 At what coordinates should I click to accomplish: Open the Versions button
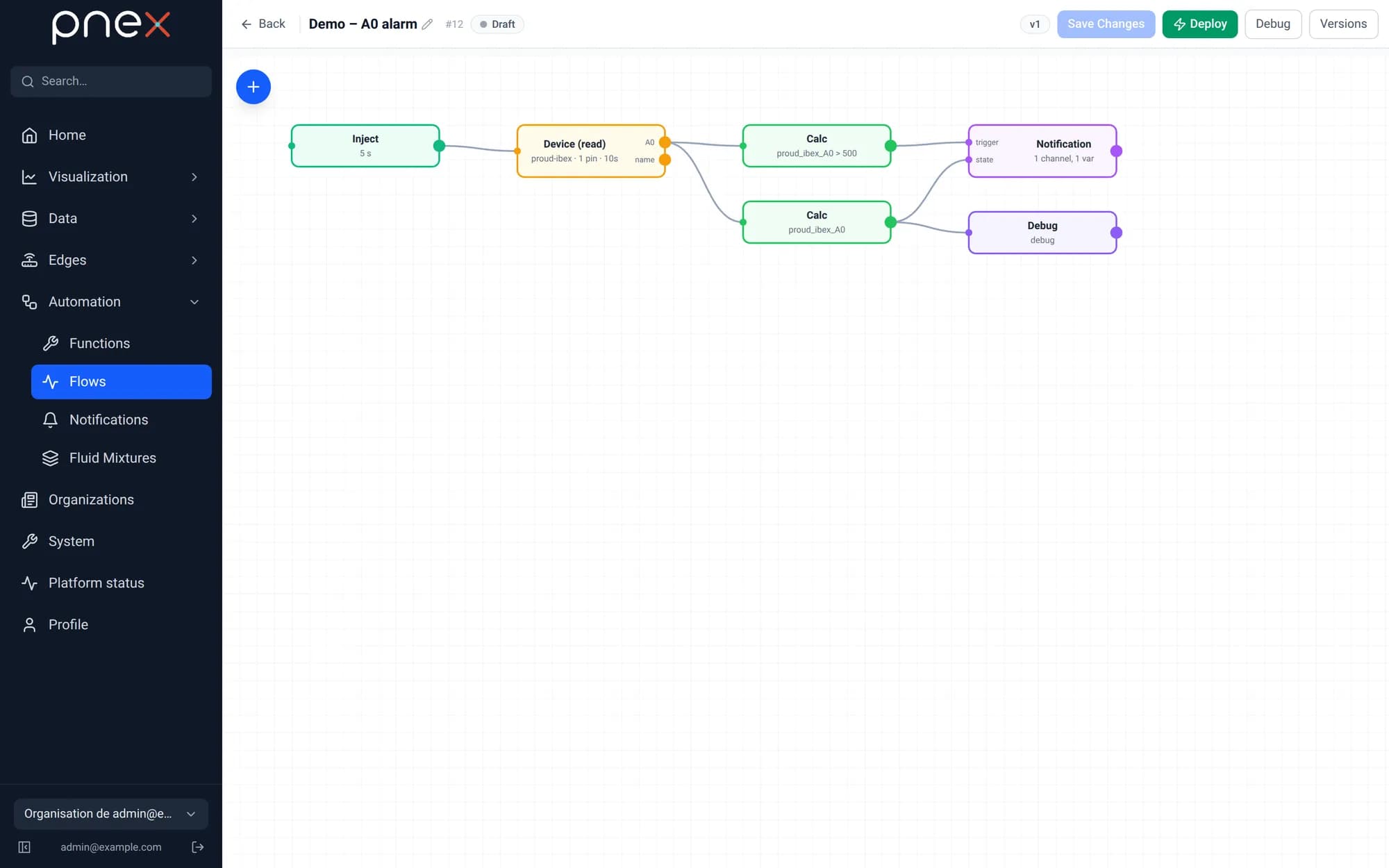pos(1343,24)
